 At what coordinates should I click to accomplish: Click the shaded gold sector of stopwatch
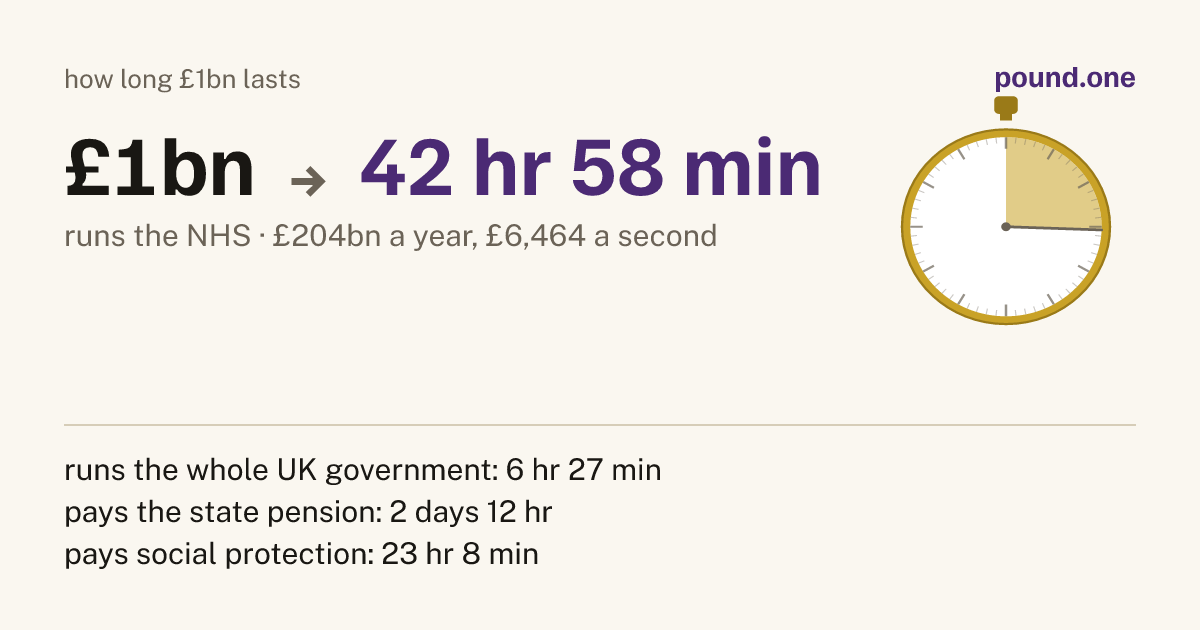coord(1050,185)
